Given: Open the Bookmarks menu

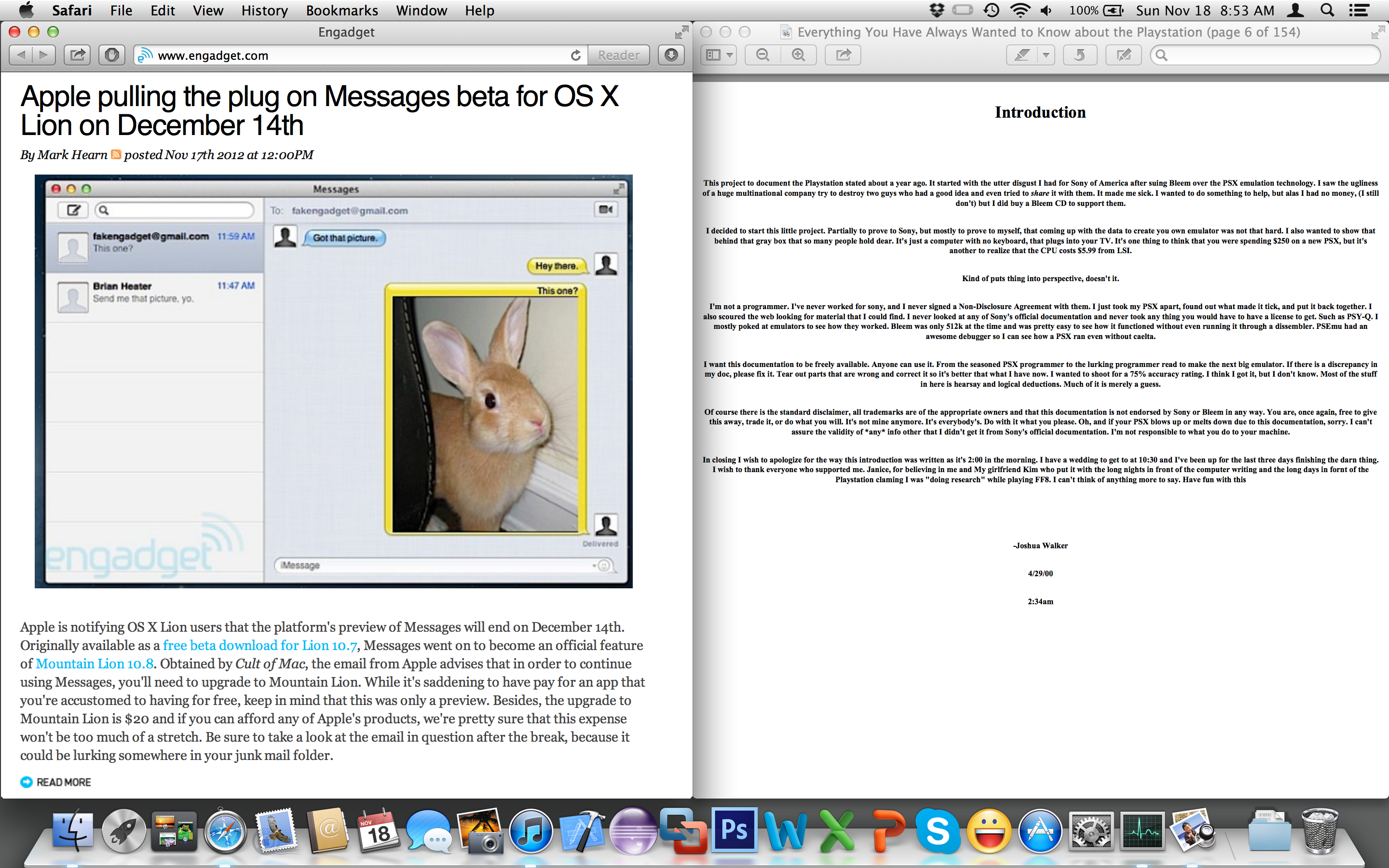Looking at the screenshot, I should (341, 10).
